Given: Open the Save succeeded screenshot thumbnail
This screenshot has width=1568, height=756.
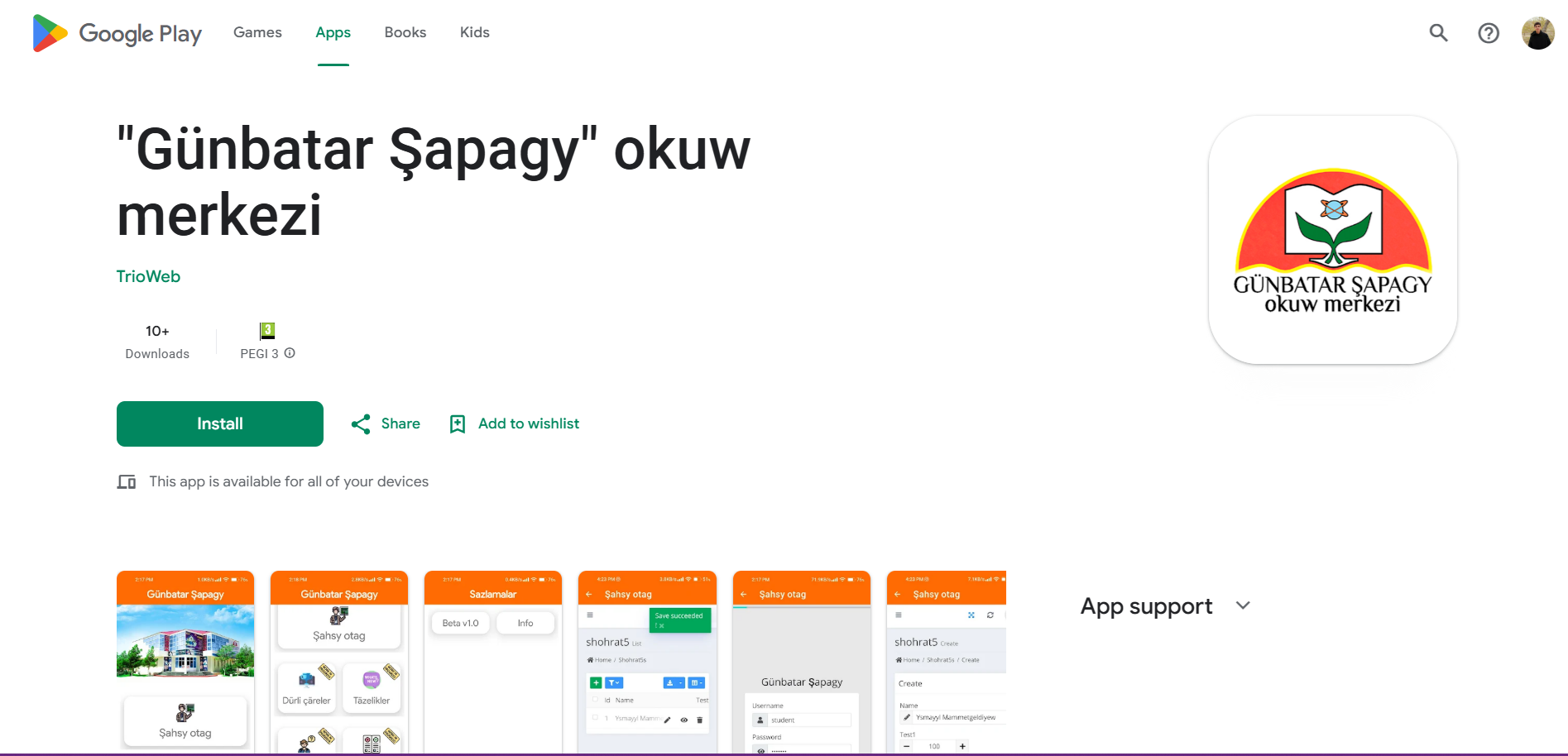Looking at the screenshot, I should tap(647, 662).
